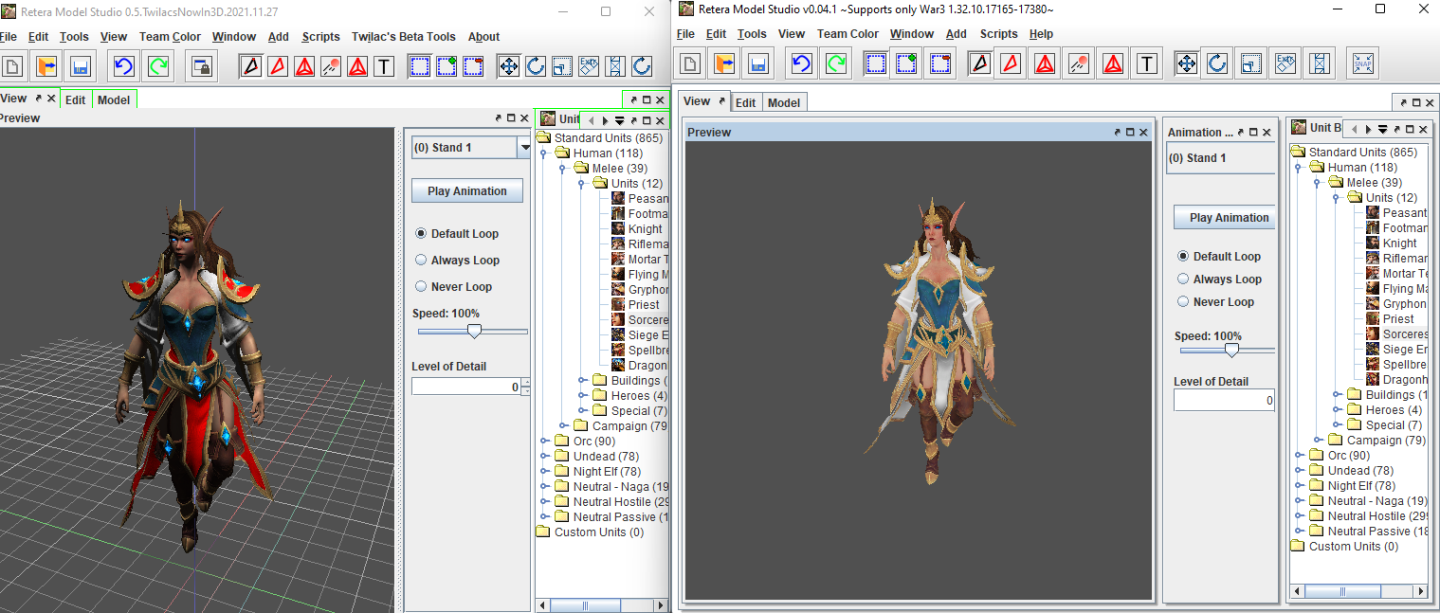Activate the Move tool in right window toolbar
Viewport: 1440px width, 613px height.
pos(1186,64)
